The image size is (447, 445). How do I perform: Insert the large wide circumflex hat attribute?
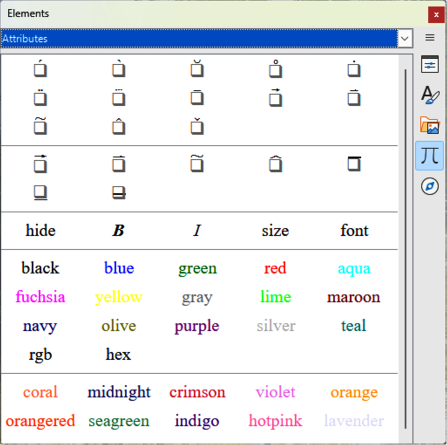coord(275,164)
